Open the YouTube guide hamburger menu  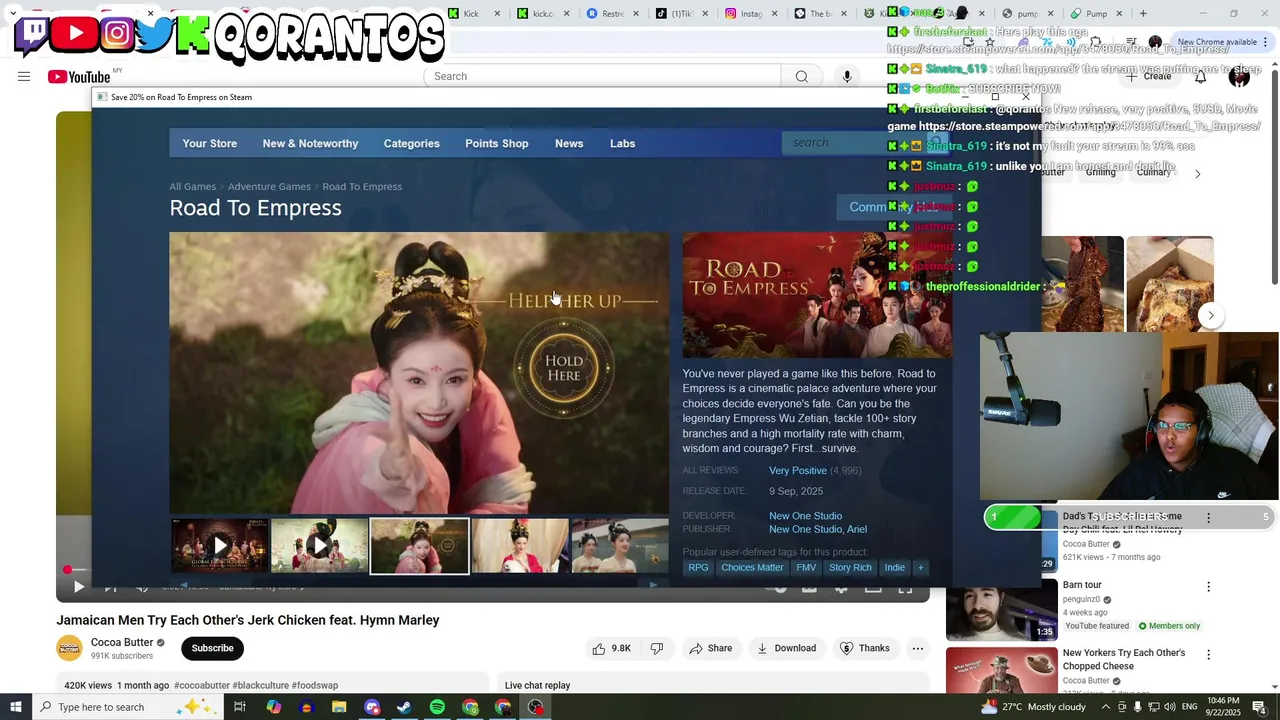[24, 77]
